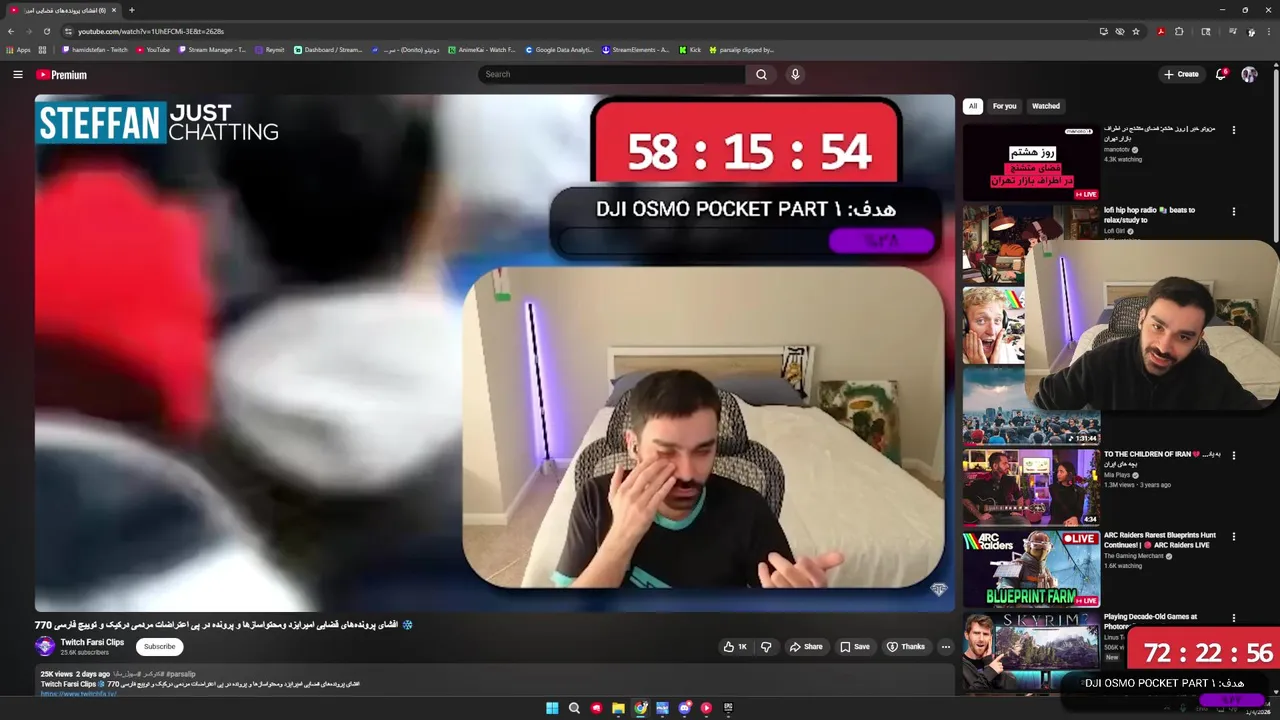Click the #parsalip hashtag in the description
This screenshot has width=1280, height=720.
point(181,674)
